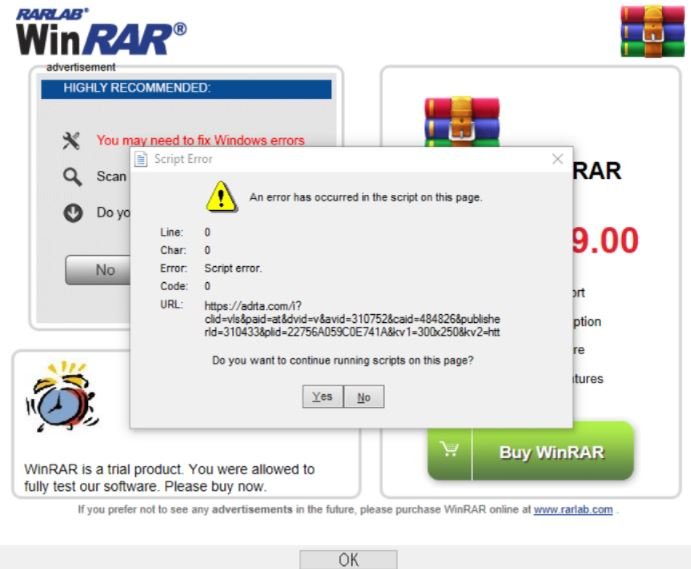Viewport: 691px width, 569px height.
Task: Click the "advertisement" label
Action: 81,67
